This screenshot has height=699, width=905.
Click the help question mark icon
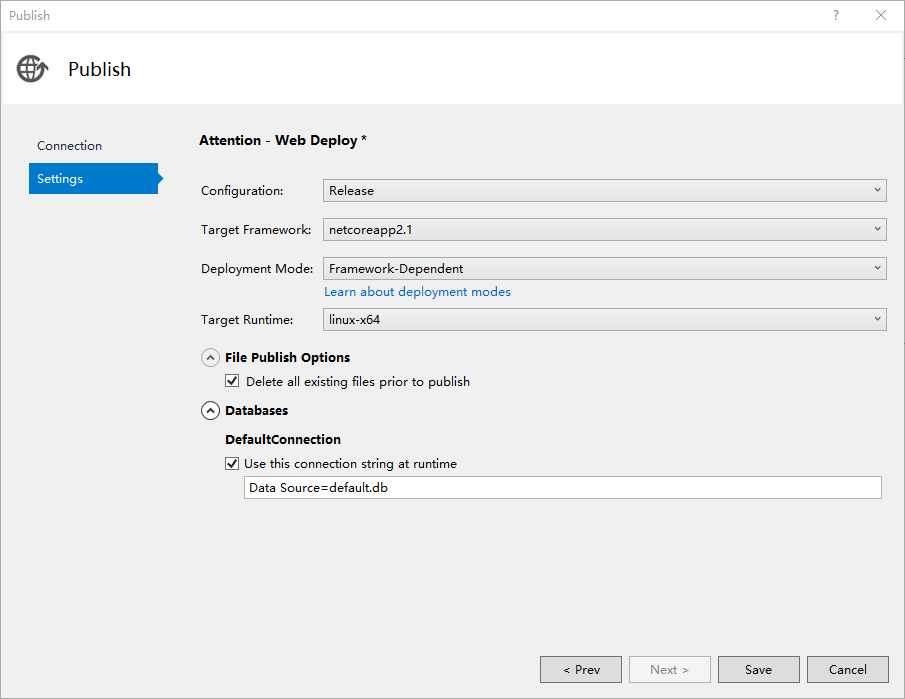point(836,15)
